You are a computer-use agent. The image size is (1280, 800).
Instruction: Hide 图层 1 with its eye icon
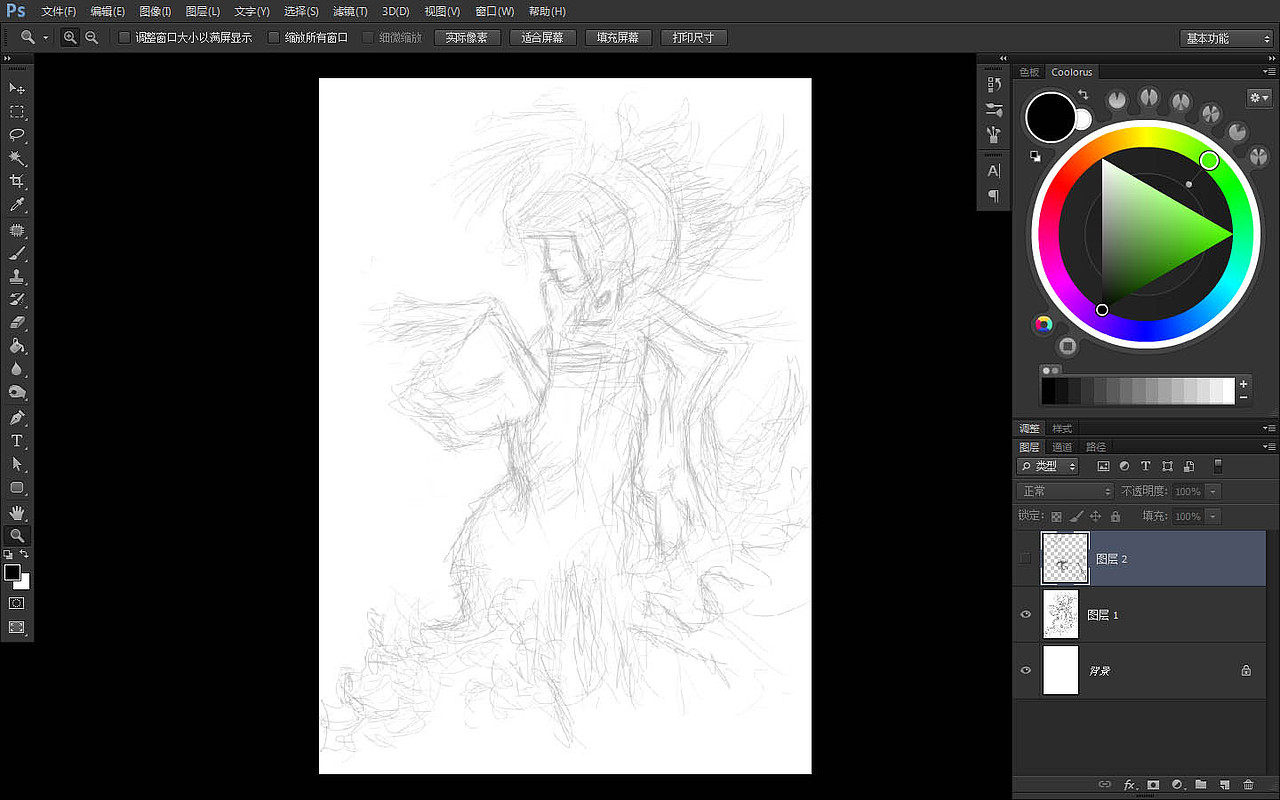(x=1025, y=614)
